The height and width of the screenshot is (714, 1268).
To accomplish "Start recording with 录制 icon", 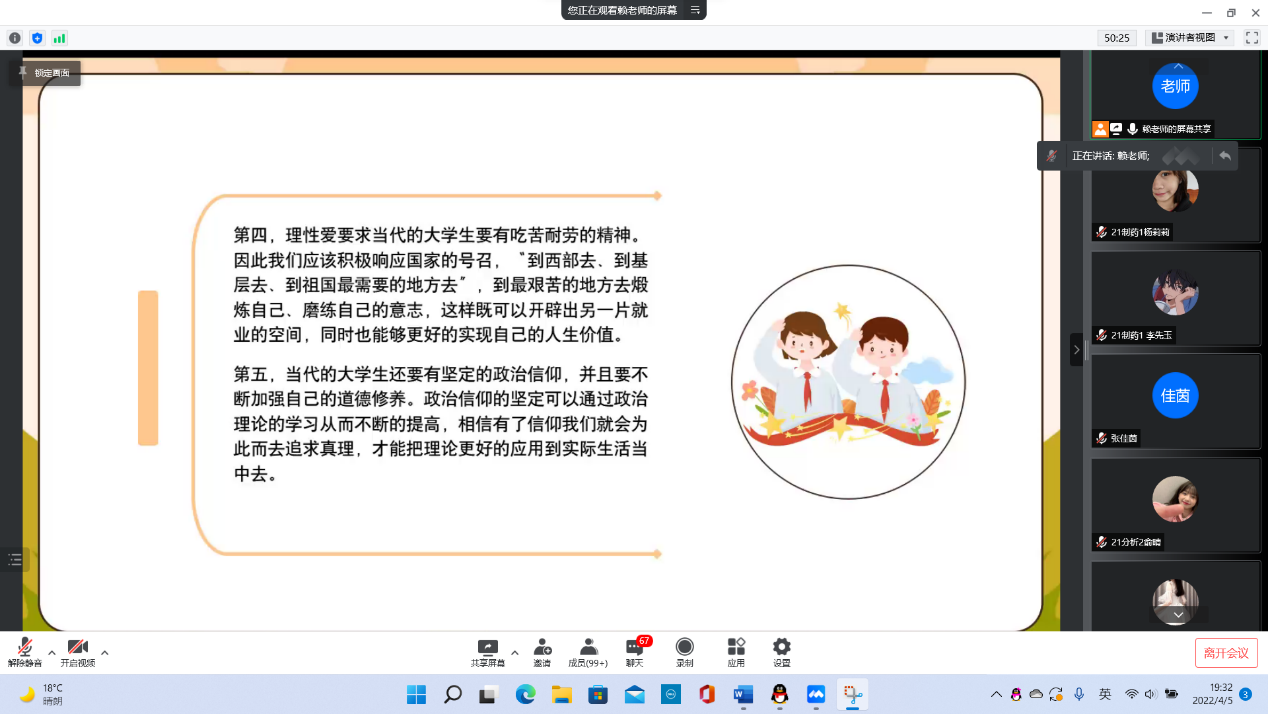I will coord(685,652).
